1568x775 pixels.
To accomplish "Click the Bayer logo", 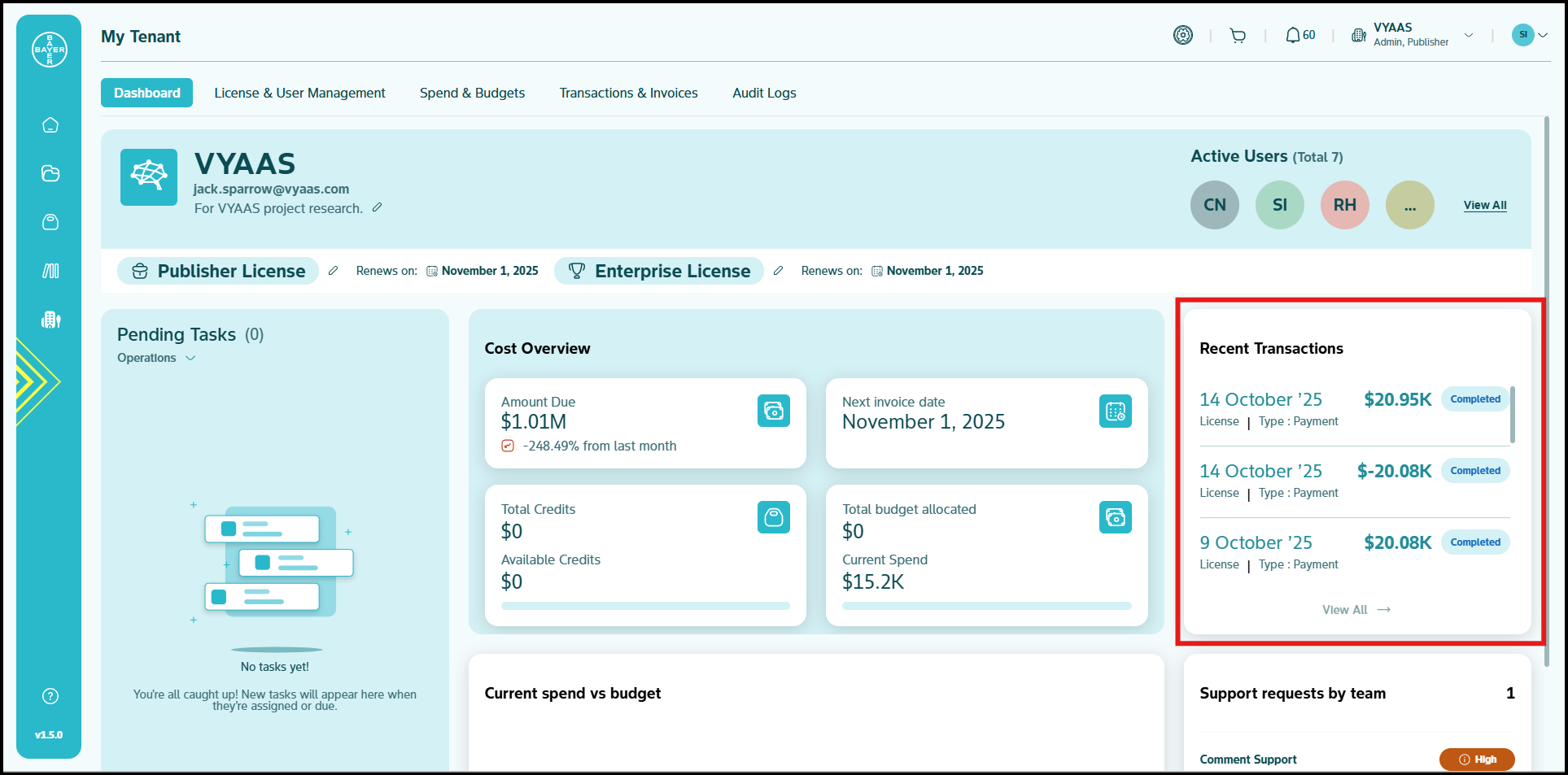I will (x=50, y=50).
